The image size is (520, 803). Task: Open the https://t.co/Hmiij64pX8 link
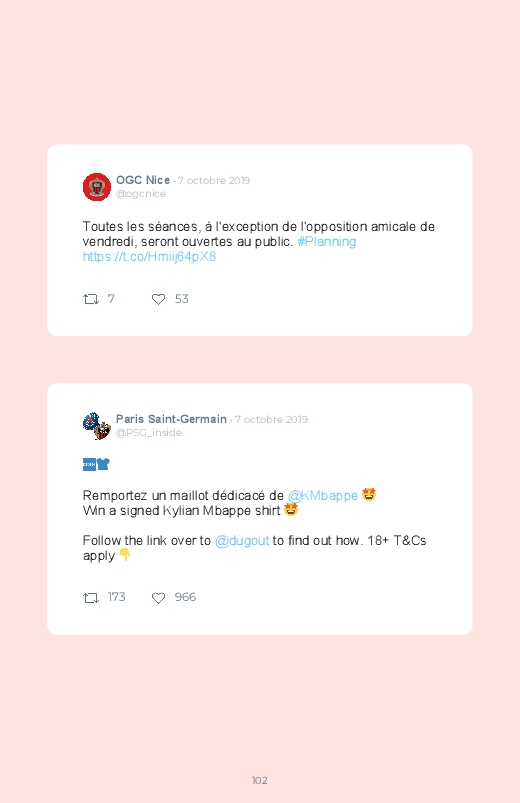click(x=149, y=257)
